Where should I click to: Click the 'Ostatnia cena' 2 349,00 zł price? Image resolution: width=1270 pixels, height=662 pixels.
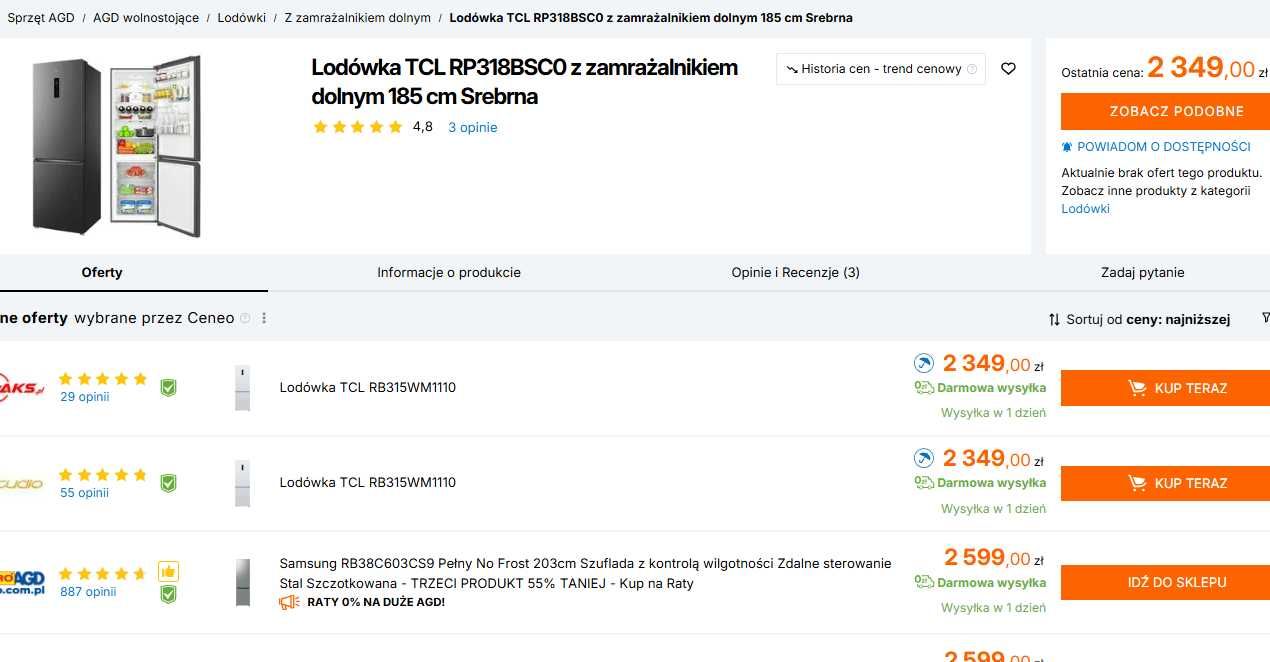pyautogui.click(x=1209, y=68)
